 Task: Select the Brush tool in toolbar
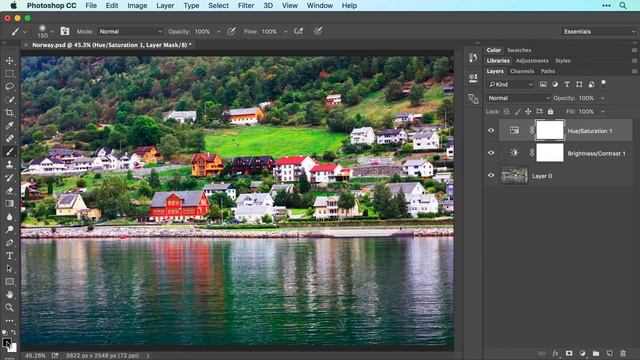(9, 152)
